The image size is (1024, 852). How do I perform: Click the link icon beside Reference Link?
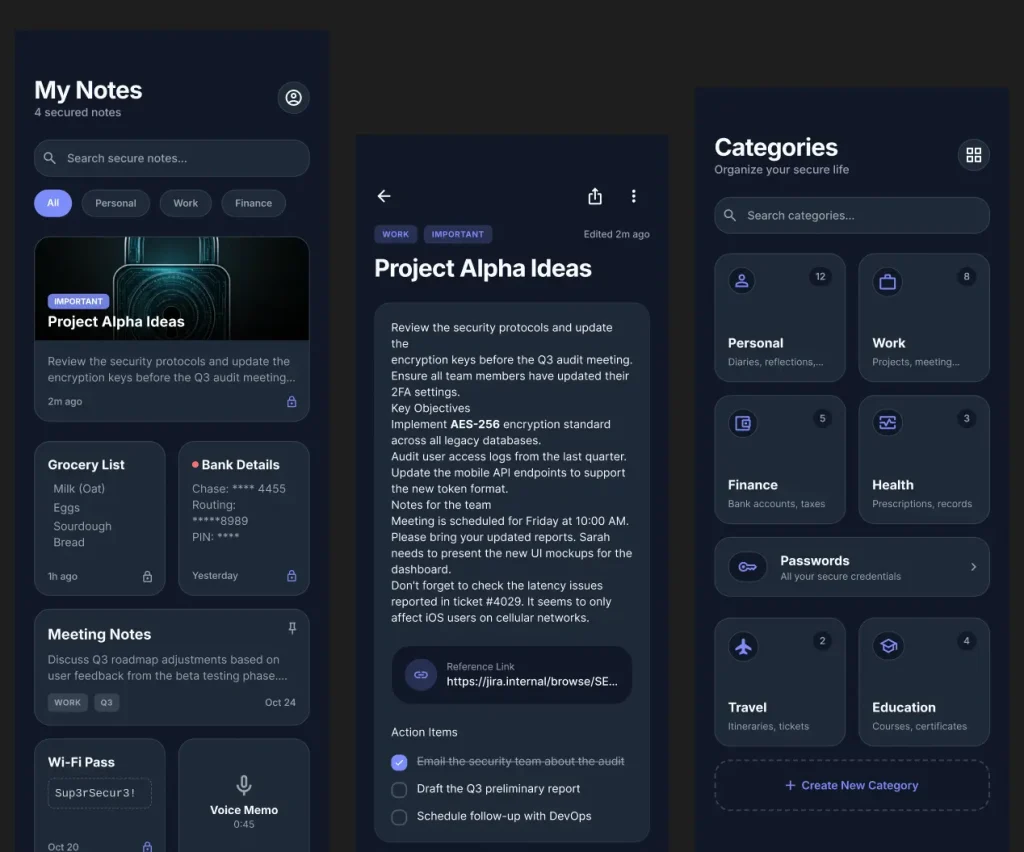421,674
